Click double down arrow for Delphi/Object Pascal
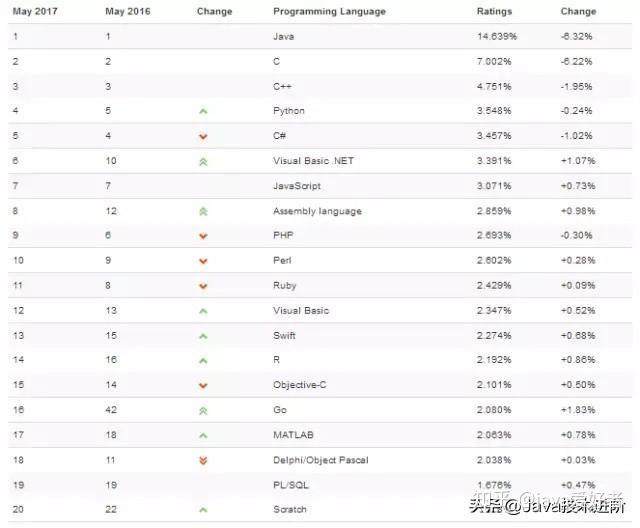Image resolution: width=640 pixels, height=528 pixels. (203, 460)
